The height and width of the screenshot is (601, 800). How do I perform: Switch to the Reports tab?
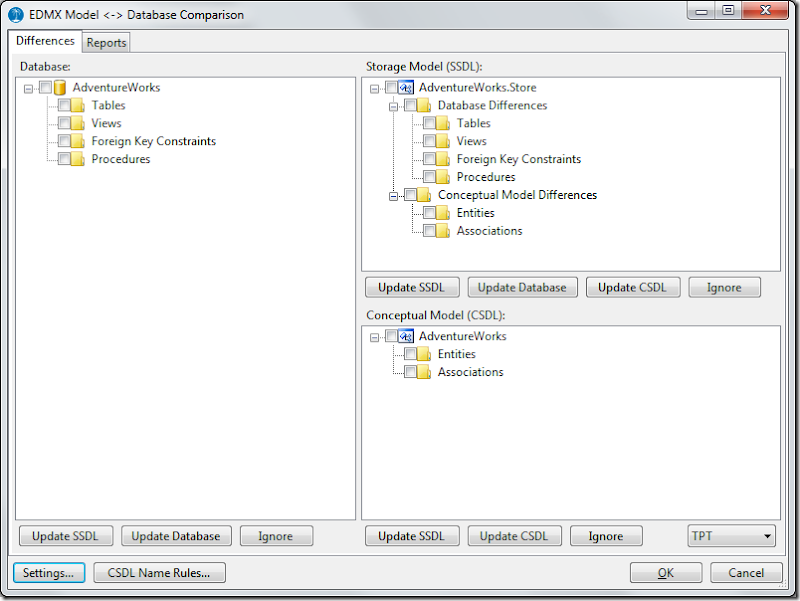tap(106, 42)
